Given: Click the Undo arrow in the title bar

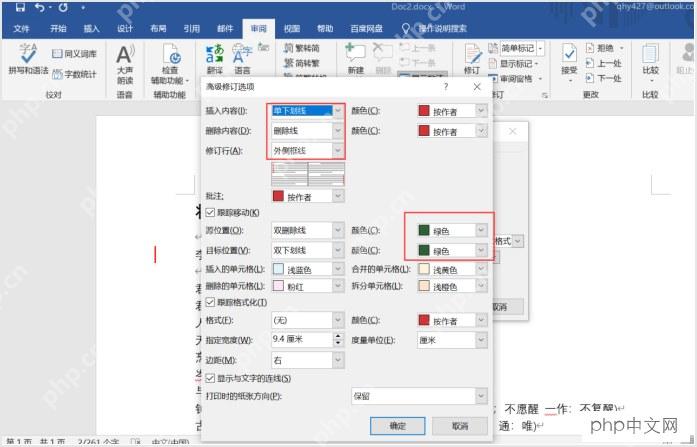Looking at the screenshot, I should pyautogui.click(x=40, y=8).
